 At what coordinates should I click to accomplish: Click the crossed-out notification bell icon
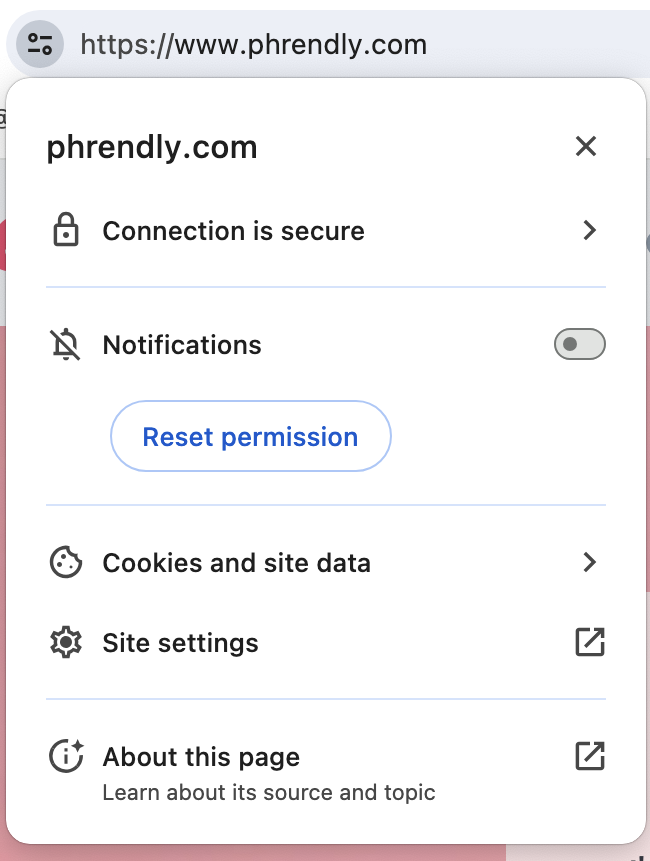click(65, 344)
